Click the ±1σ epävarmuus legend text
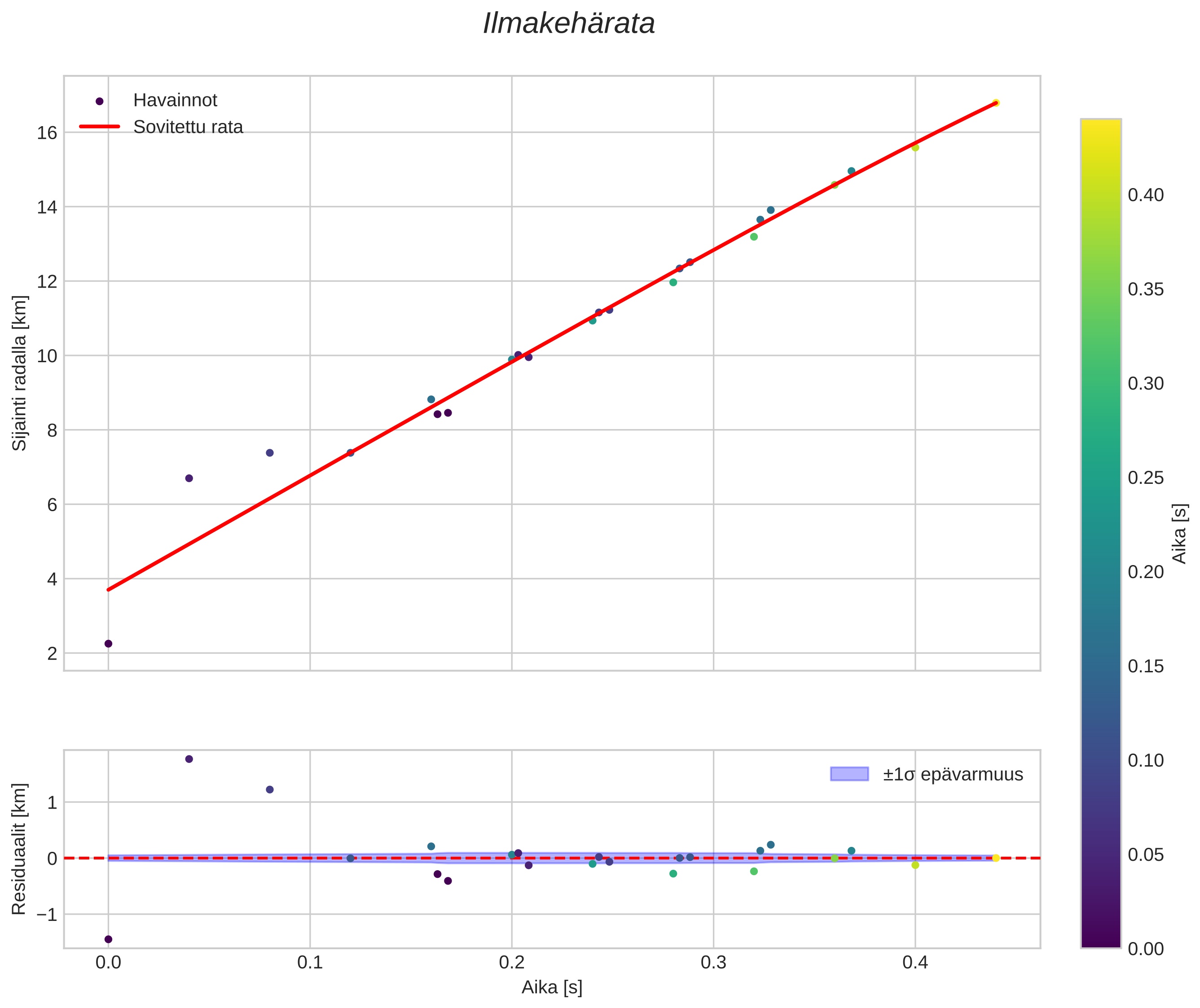This screenshot has width=1200, height=1008. point(953,775)
